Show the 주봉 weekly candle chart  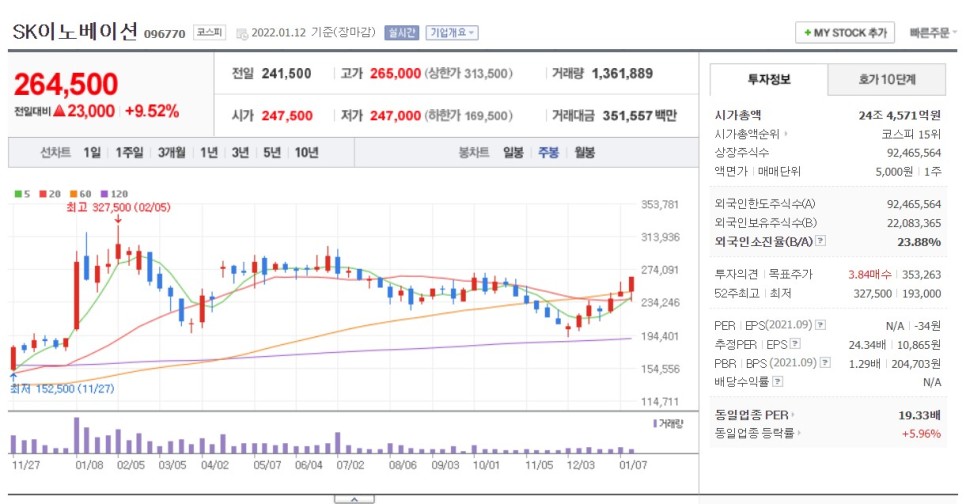pyautogui.click(x=548, y=152)
